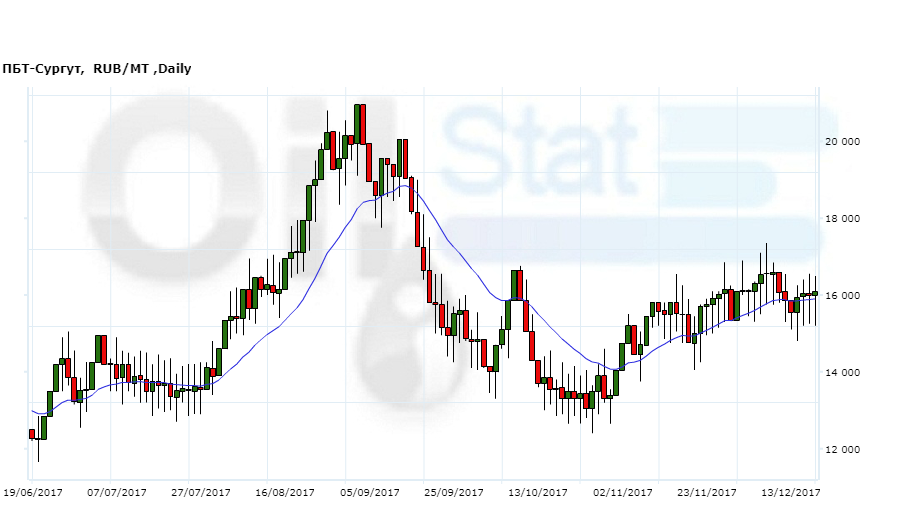Click the Stat watermark text in the background

click(x=540, y=150)
